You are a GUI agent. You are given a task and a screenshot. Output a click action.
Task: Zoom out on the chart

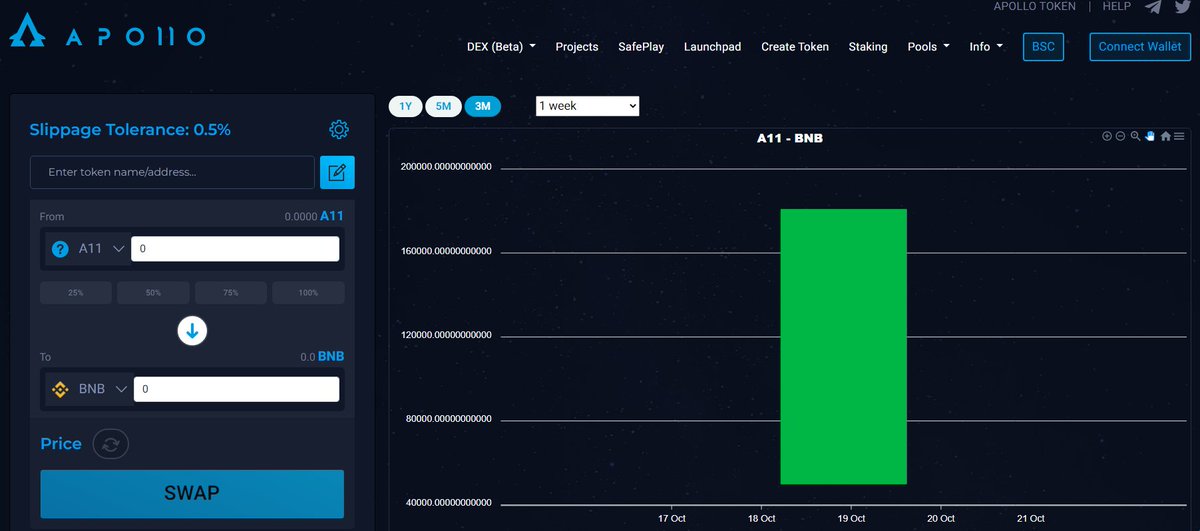click(1121, 136)
